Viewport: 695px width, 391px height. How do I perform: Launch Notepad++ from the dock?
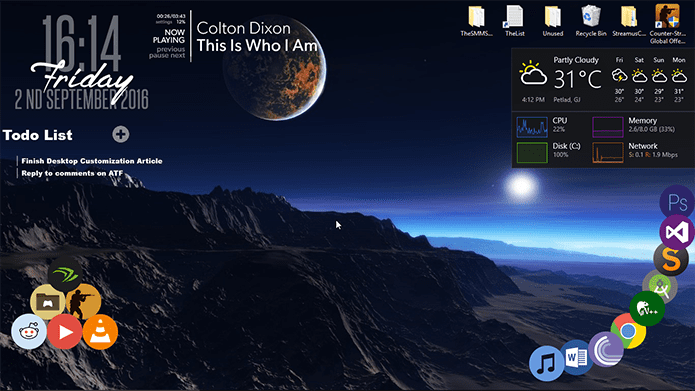647,309
